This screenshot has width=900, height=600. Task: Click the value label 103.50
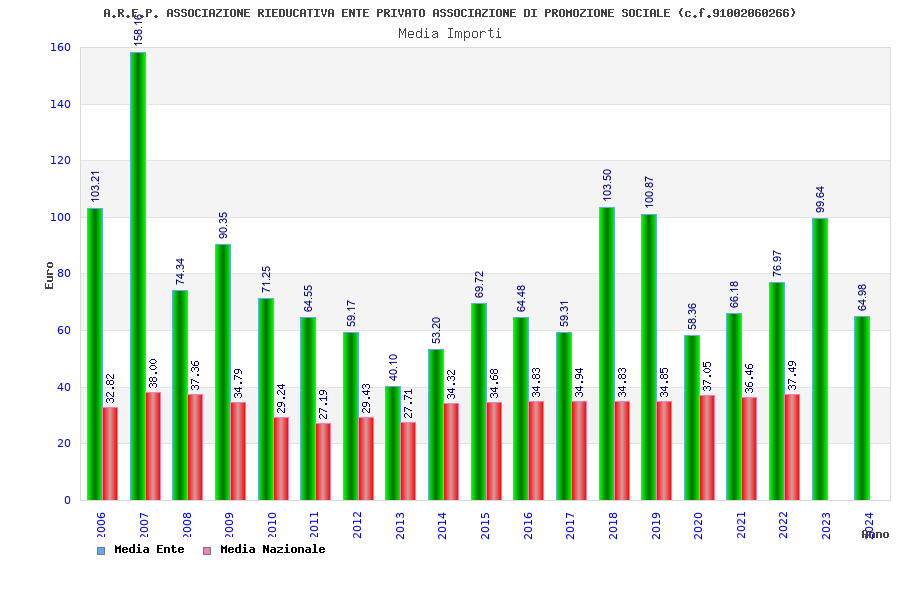point(607,185)
